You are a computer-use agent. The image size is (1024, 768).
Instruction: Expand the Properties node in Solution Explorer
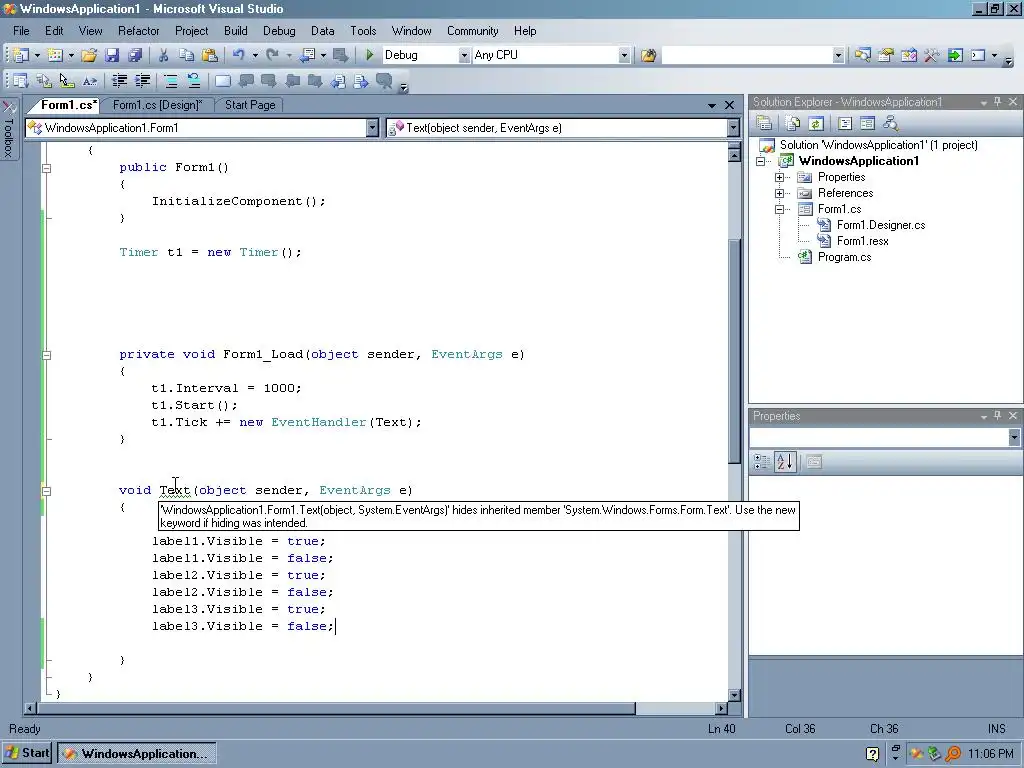[779, 177]
